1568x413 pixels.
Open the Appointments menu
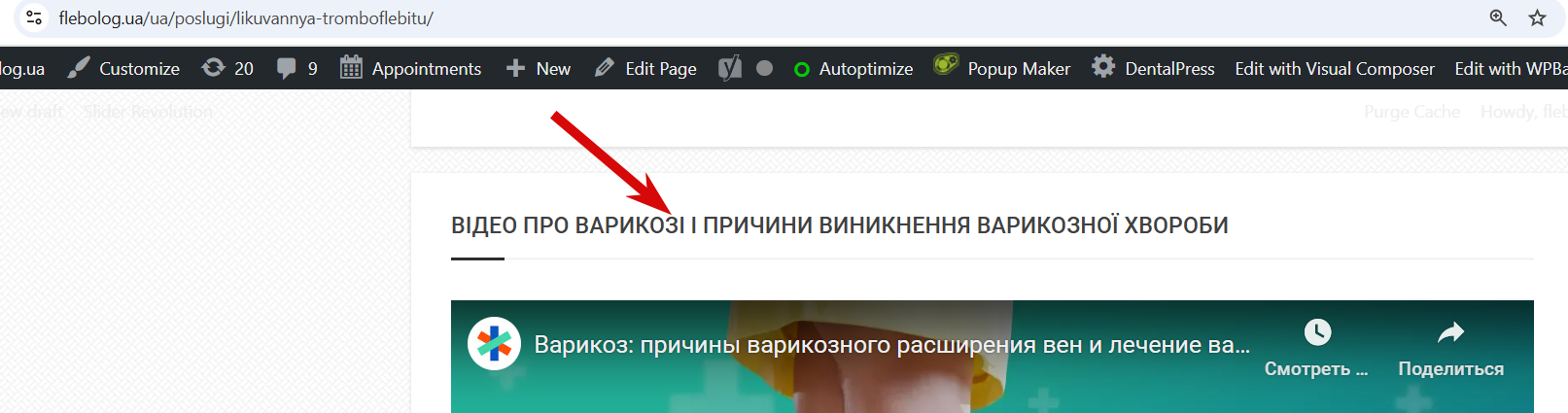427,69
